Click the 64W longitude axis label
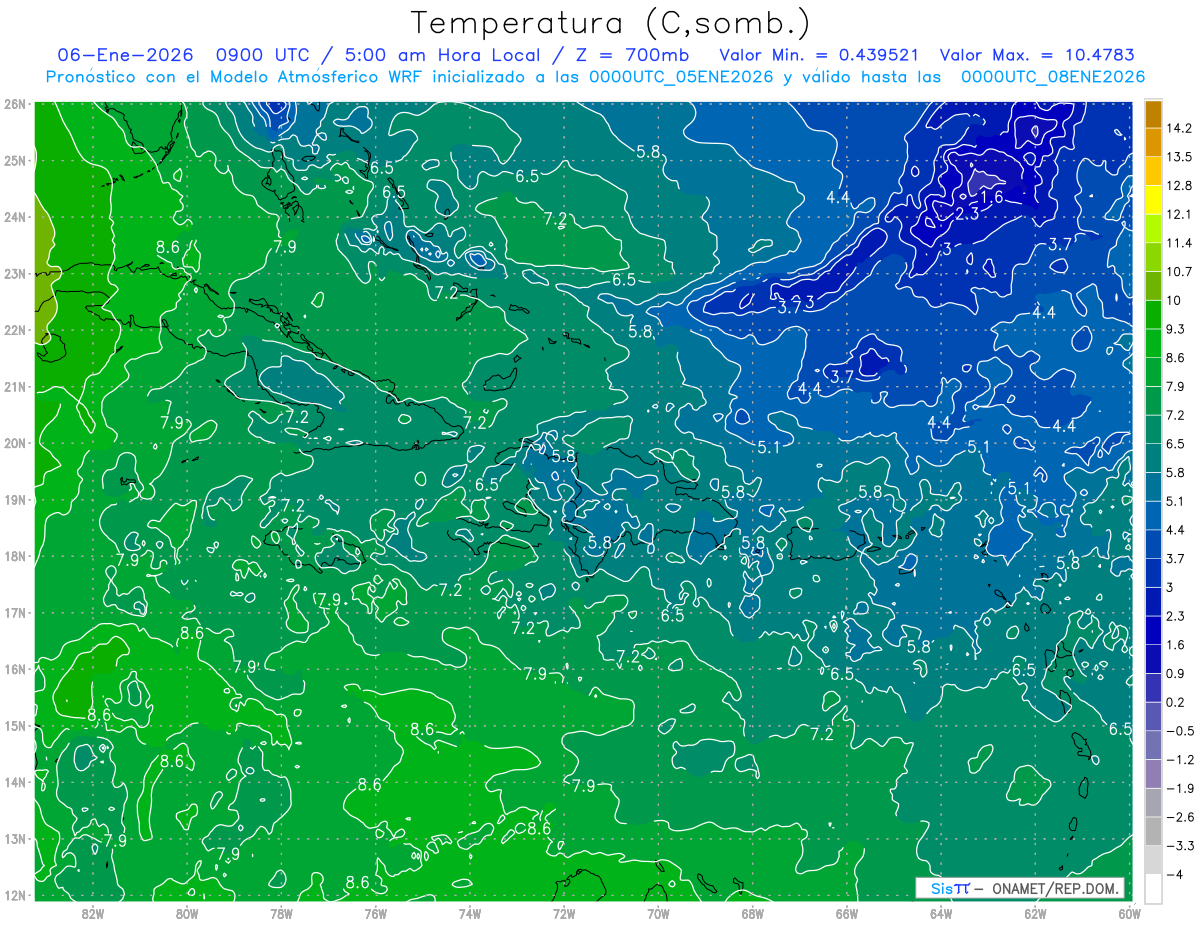The image size is (1200, 927). pos(941,913)
